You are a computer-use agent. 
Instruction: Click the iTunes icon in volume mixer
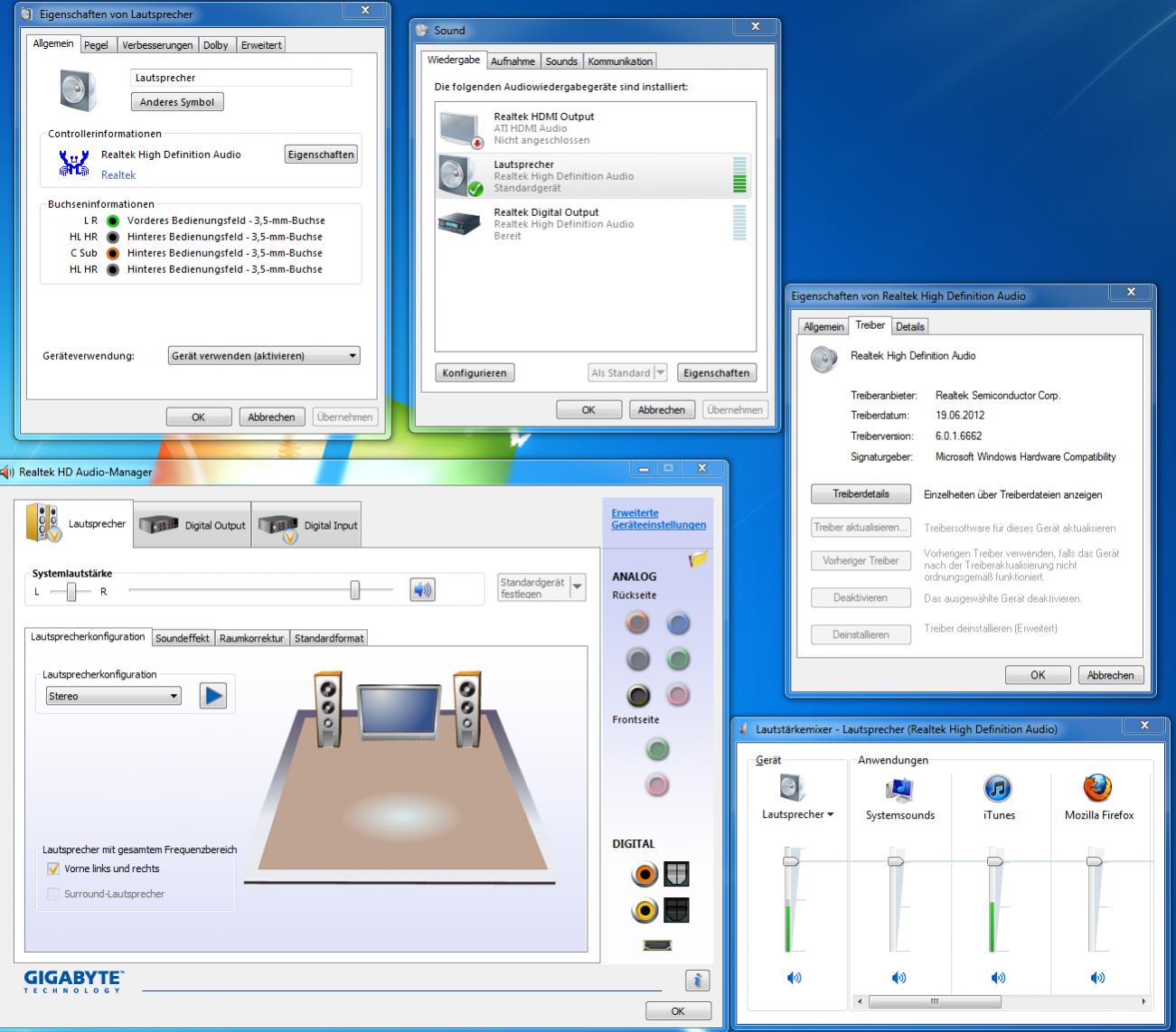997,789
